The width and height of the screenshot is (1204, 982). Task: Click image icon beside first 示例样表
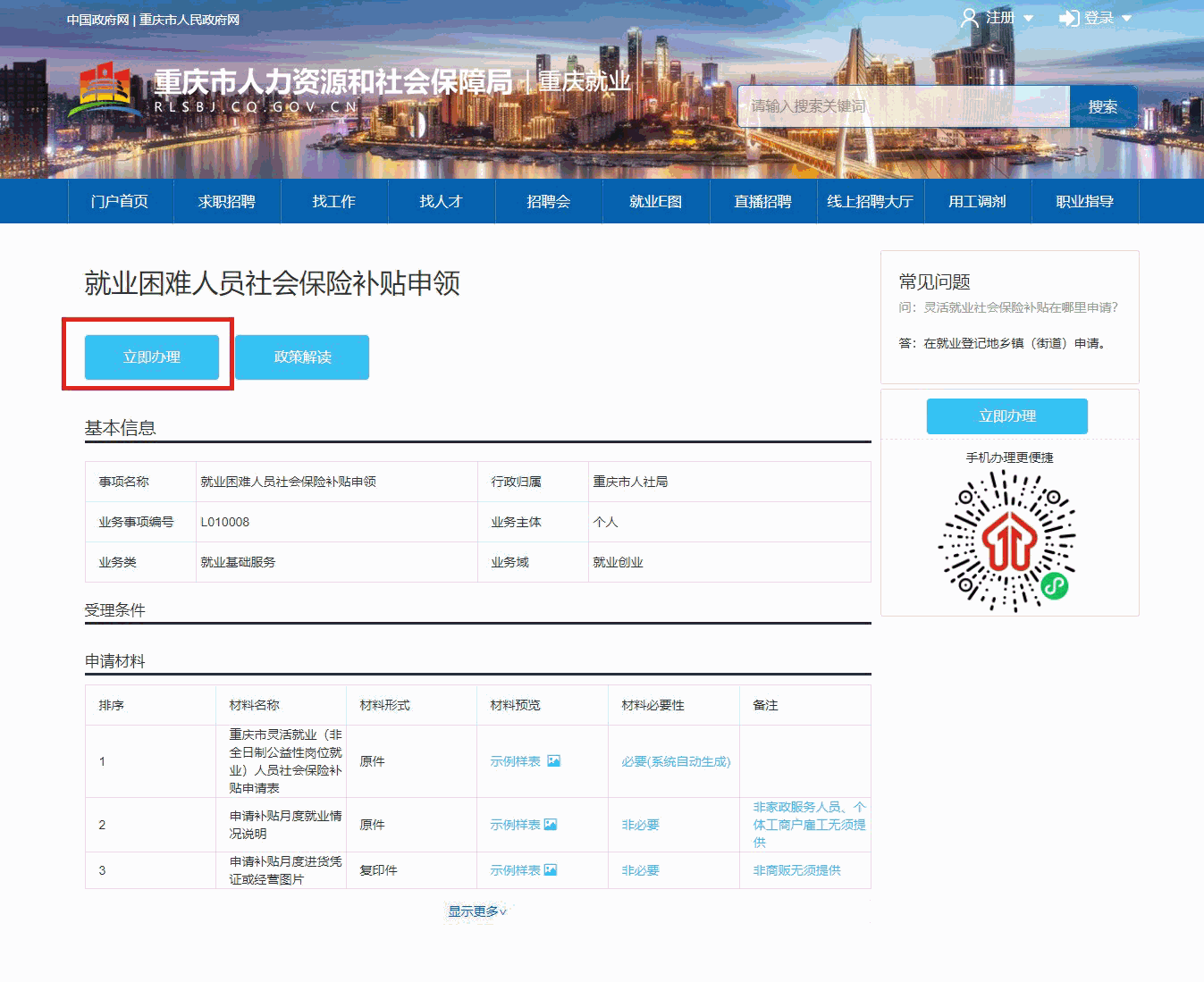point(553,761)
